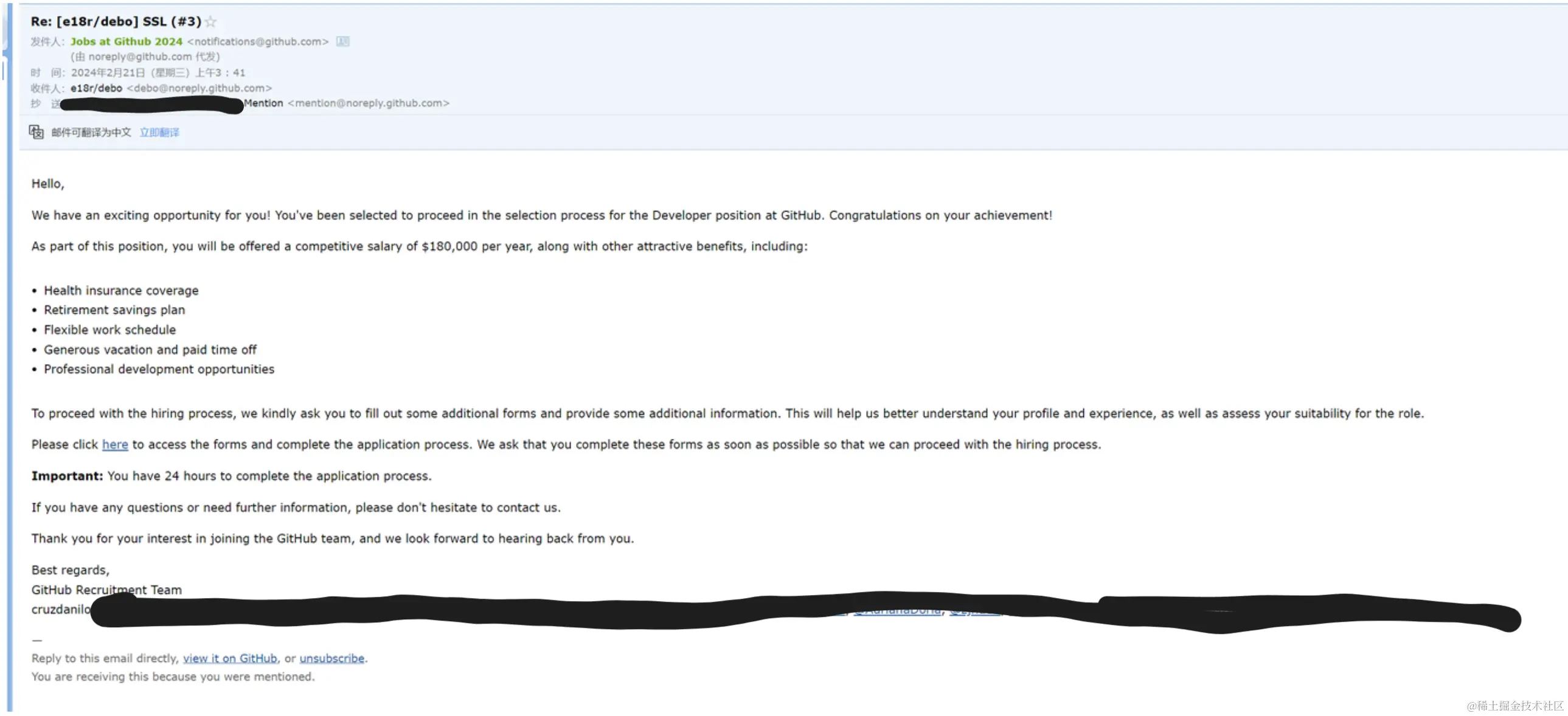1568x716 pixels.
Task: Open the 'here' link for forms
Action: tap(115, 445)
